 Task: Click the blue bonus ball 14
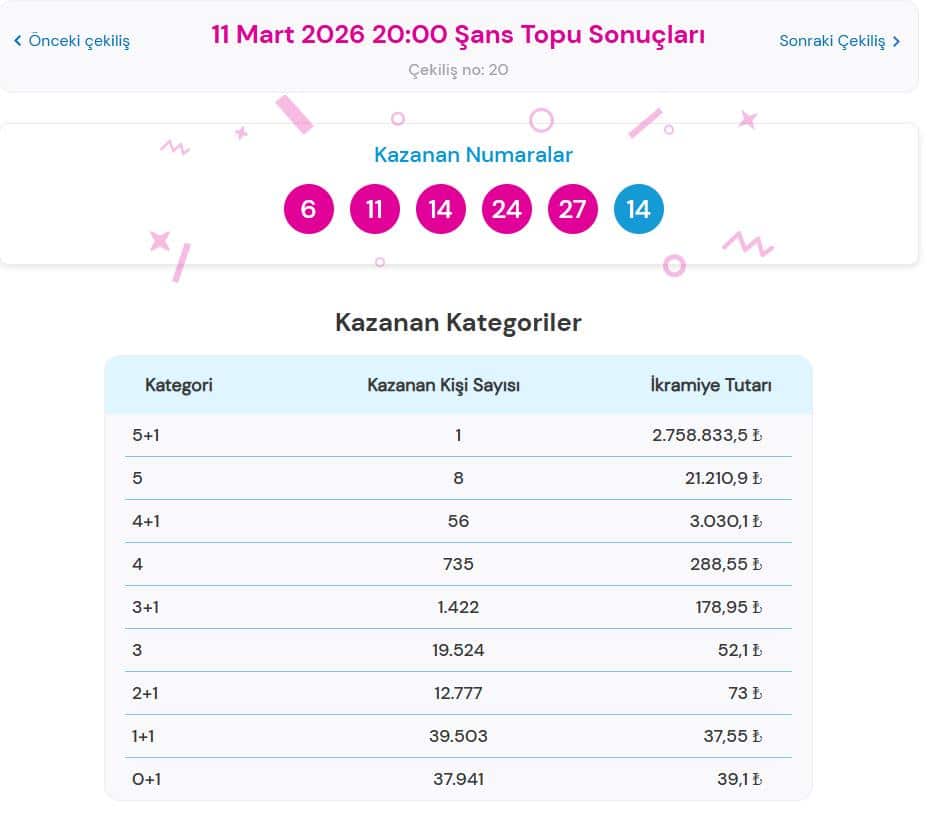click(638, 209)
